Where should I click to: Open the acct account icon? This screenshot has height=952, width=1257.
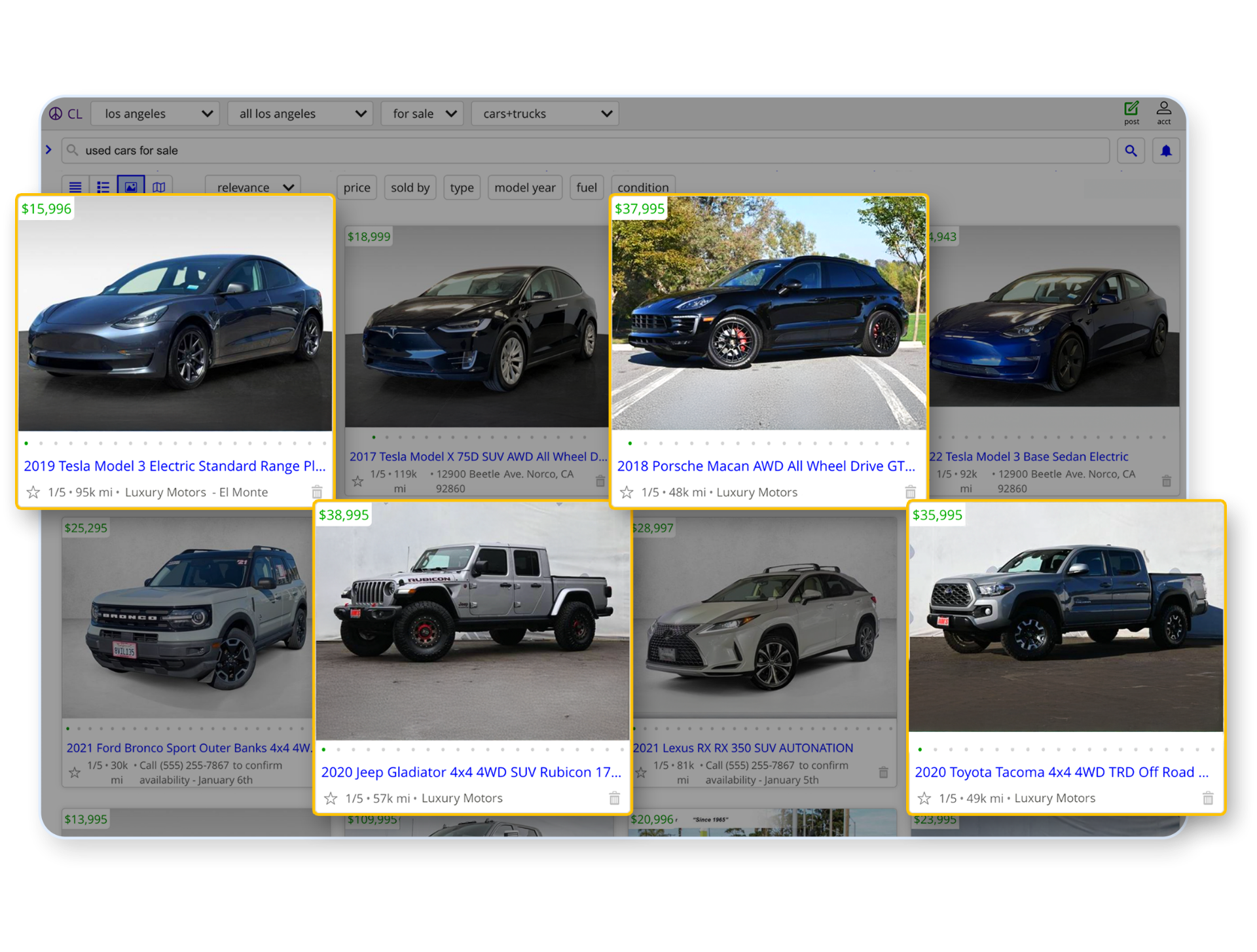1163,109
